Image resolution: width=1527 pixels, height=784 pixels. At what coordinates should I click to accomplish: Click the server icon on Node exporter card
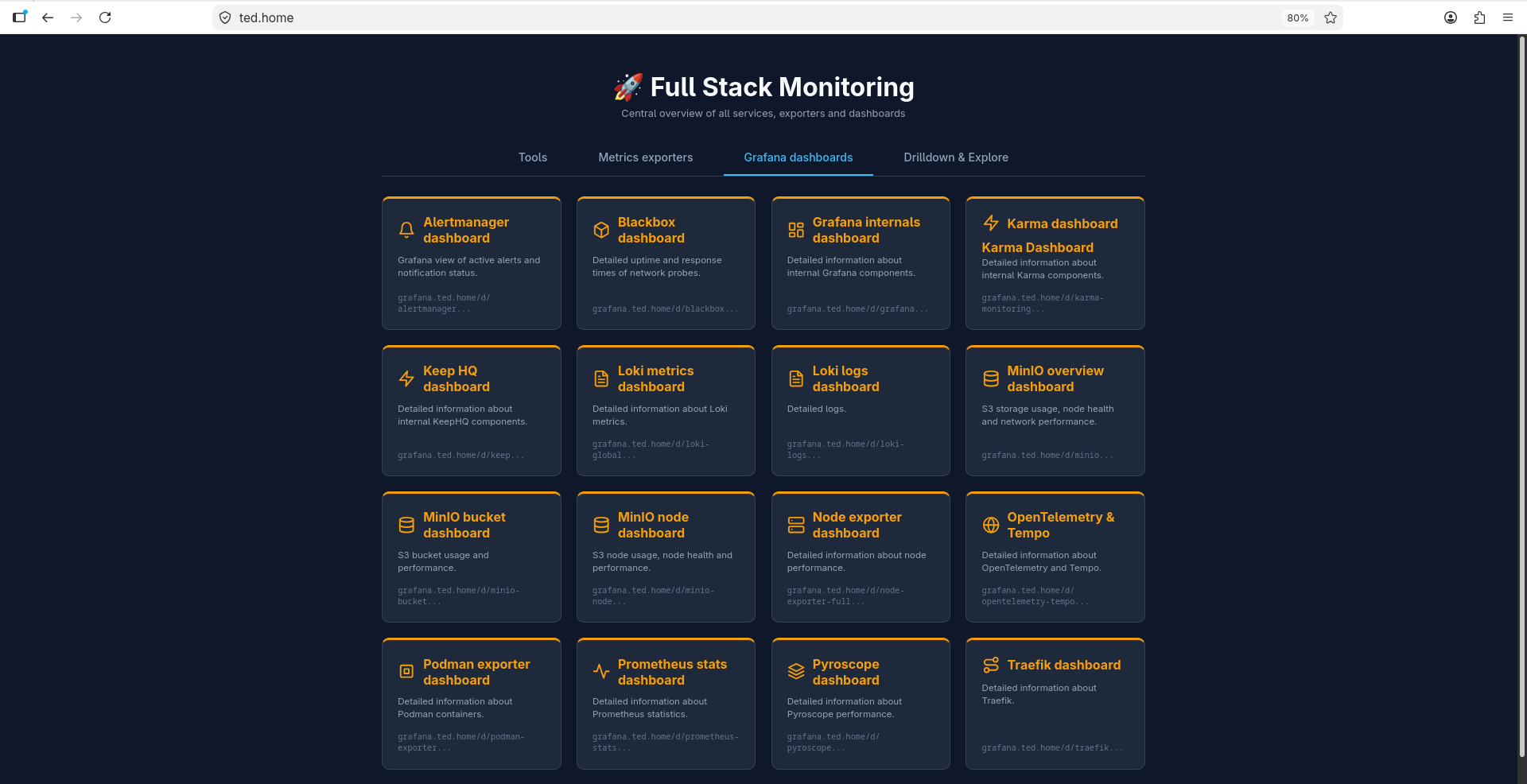pyautogui.click(x=796, y=525)
